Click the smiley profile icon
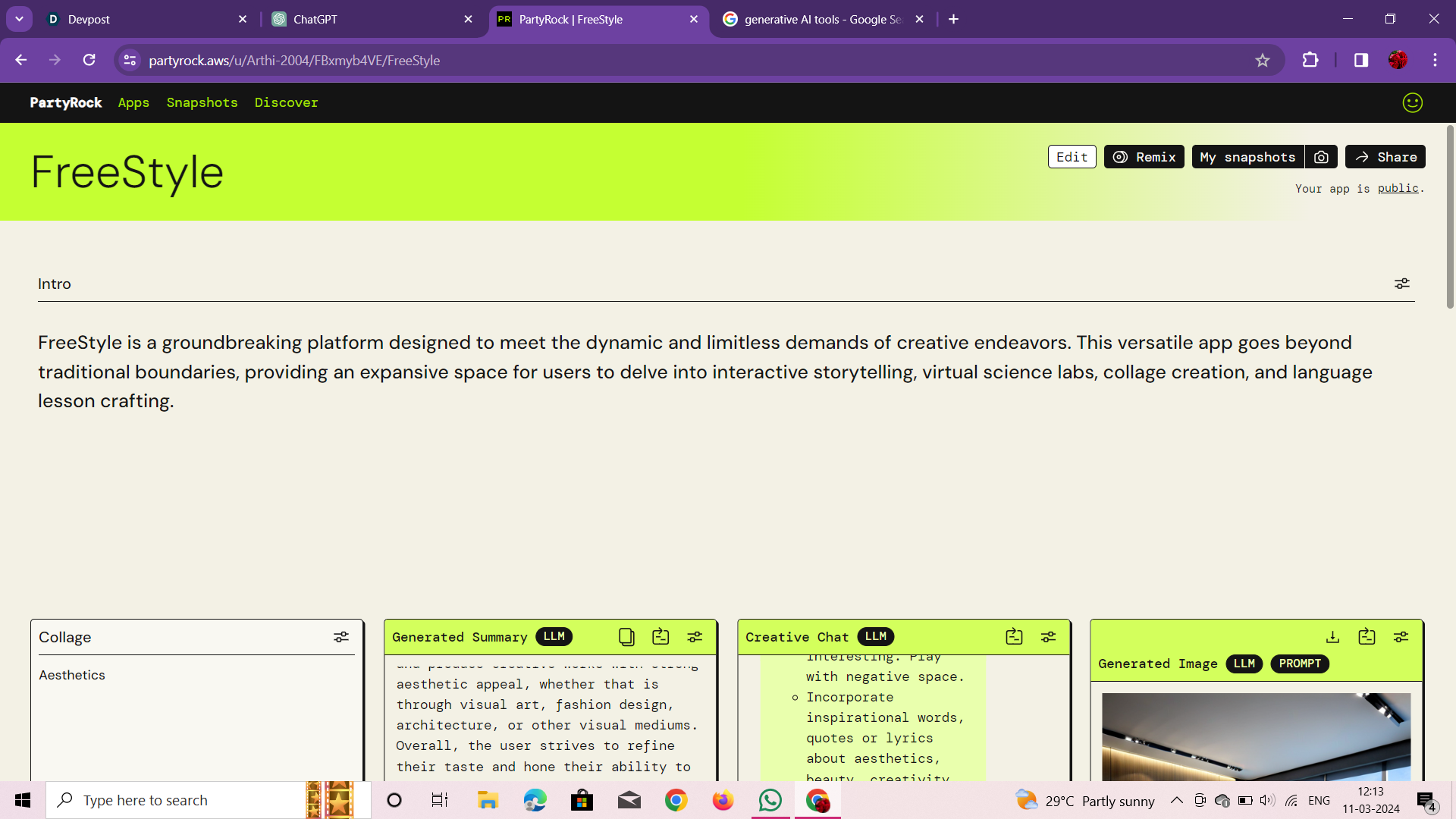 (x=1412, y=102)
